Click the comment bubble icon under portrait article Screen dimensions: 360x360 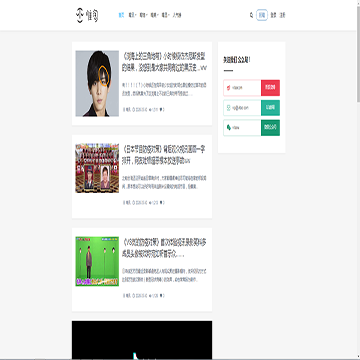(162, 109)
